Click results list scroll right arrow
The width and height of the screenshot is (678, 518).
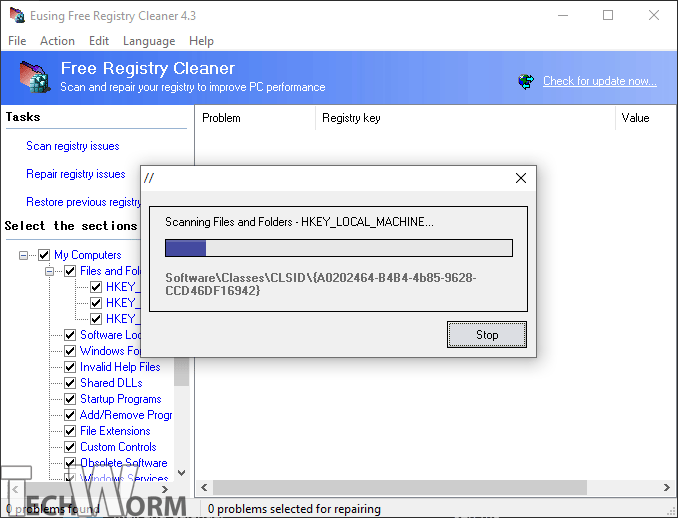(x=667, y=488)
